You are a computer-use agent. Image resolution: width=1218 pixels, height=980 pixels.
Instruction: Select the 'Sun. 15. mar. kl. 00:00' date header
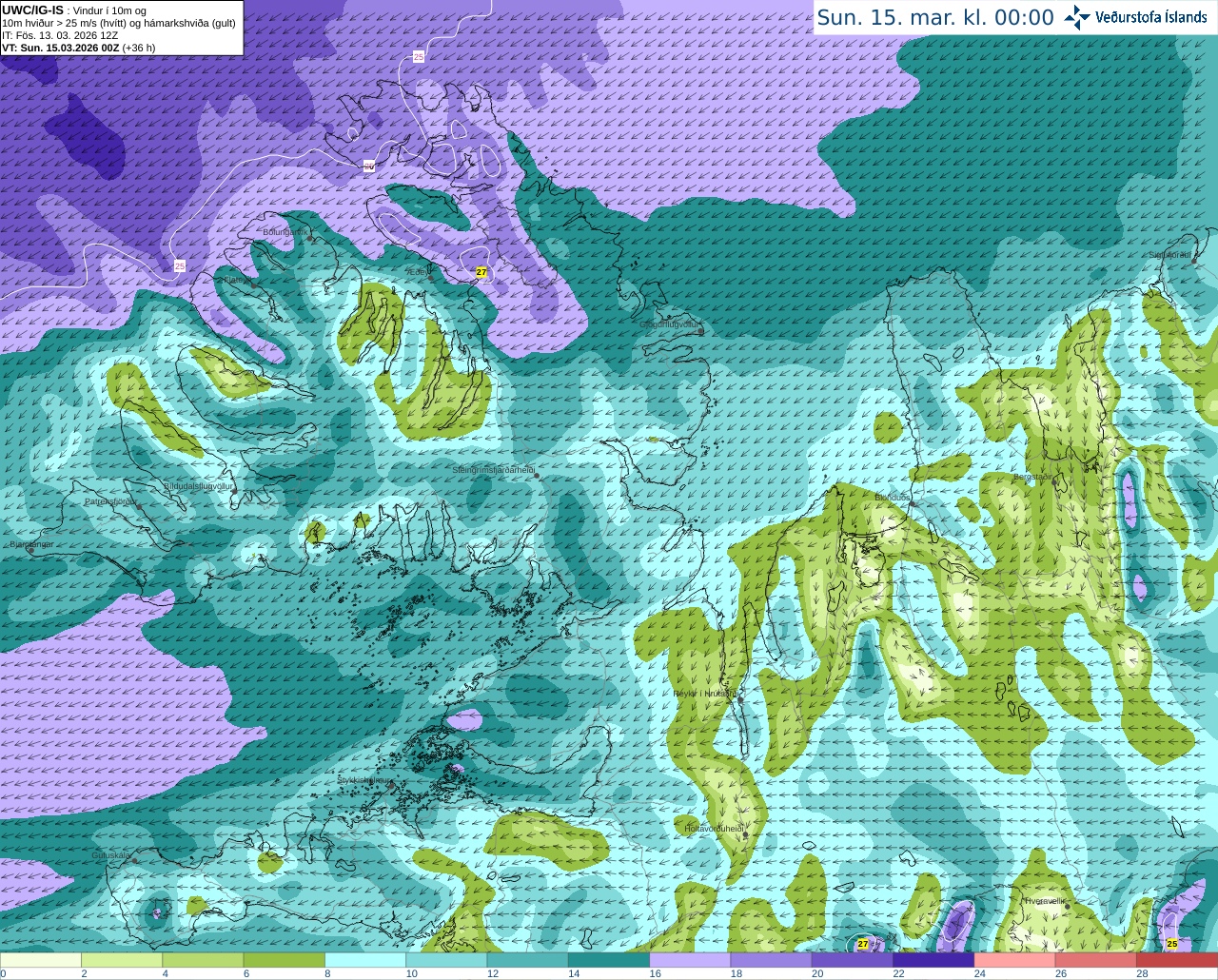tap(935, 17)
